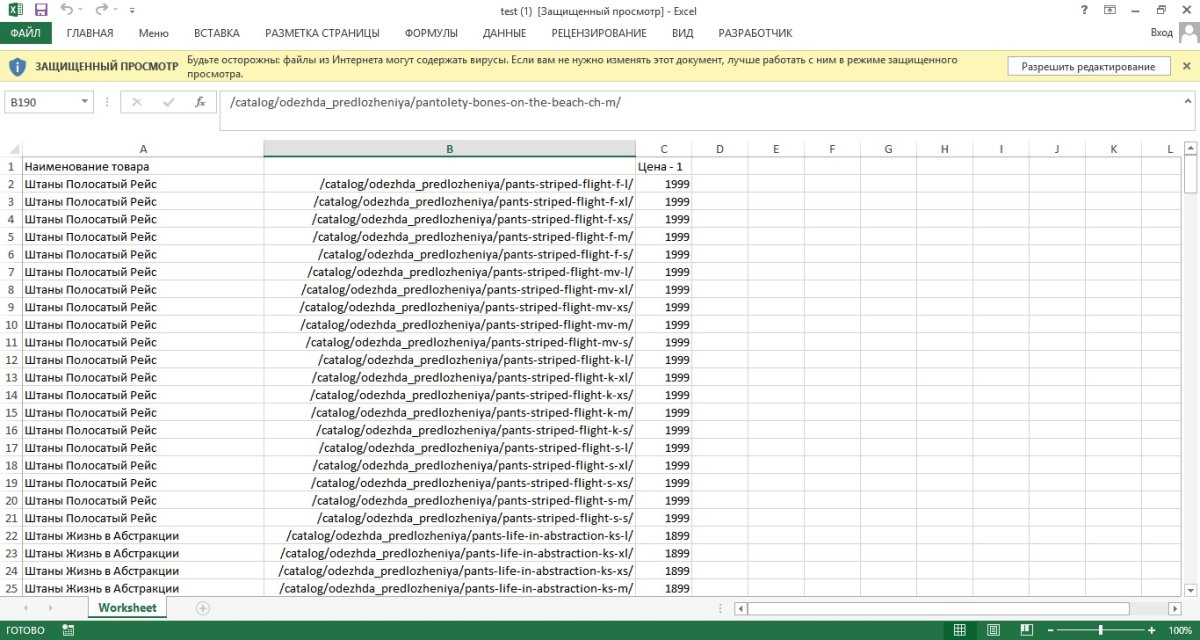Open the ФОРМУЛЫ ribbon tab
Image resolution: width=1200 pixels, height=640 pixels.
[431, 33]
